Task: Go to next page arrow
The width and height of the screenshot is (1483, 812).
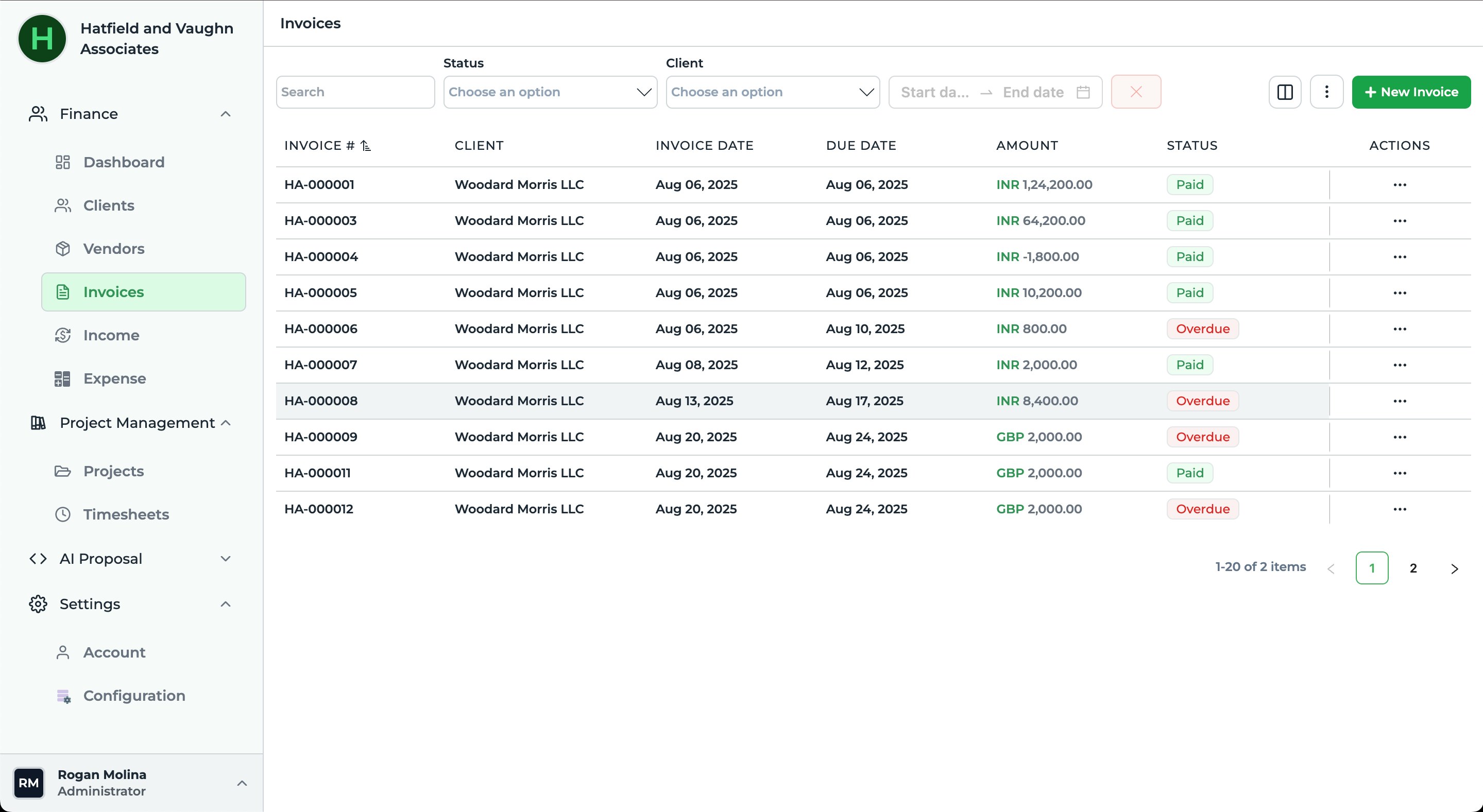Action: 1454,568
